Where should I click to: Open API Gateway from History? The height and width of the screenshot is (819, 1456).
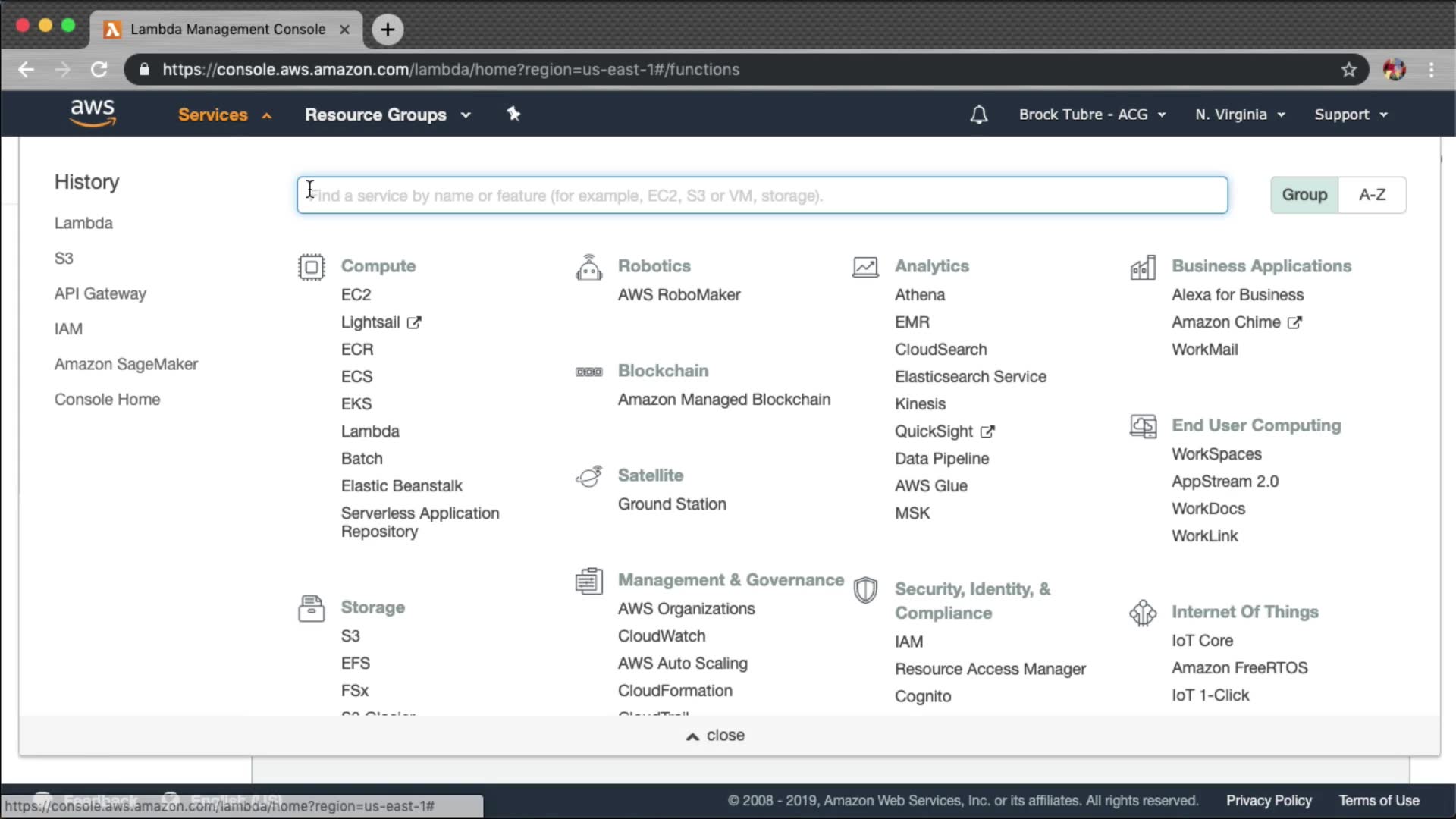100,293
